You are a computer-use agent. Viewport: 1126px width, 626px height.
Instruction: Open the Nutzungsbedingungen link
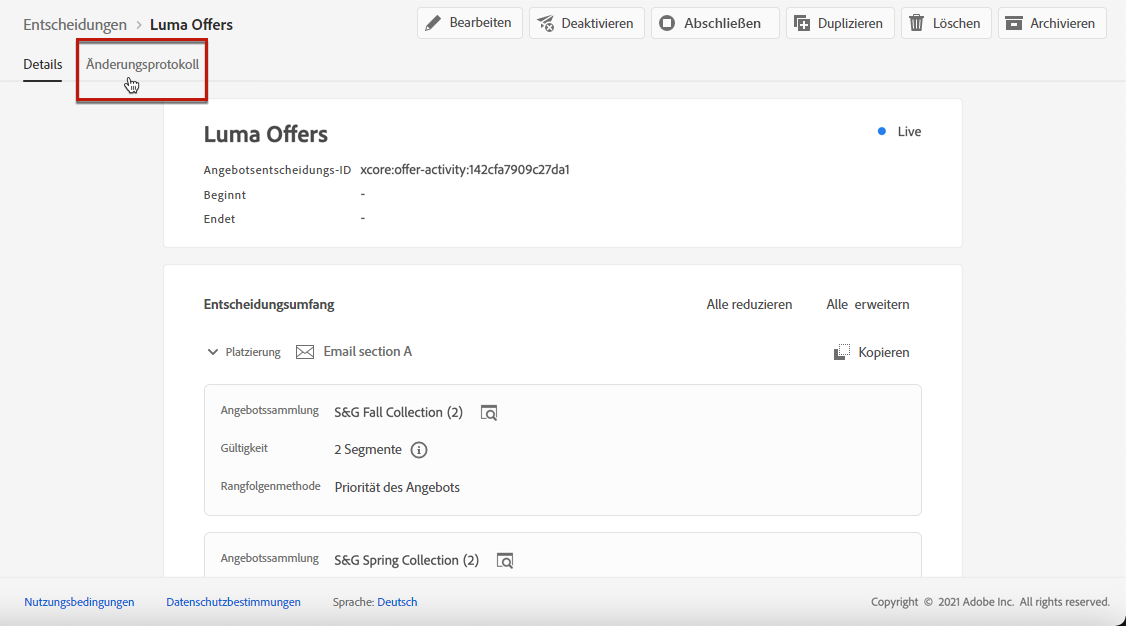coord(79,602)
